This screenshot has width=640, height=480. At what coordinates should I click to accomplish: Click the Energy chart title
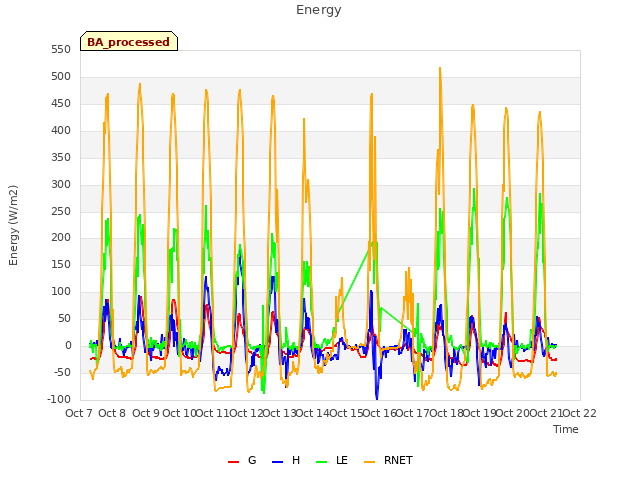(x=319, y=10)
